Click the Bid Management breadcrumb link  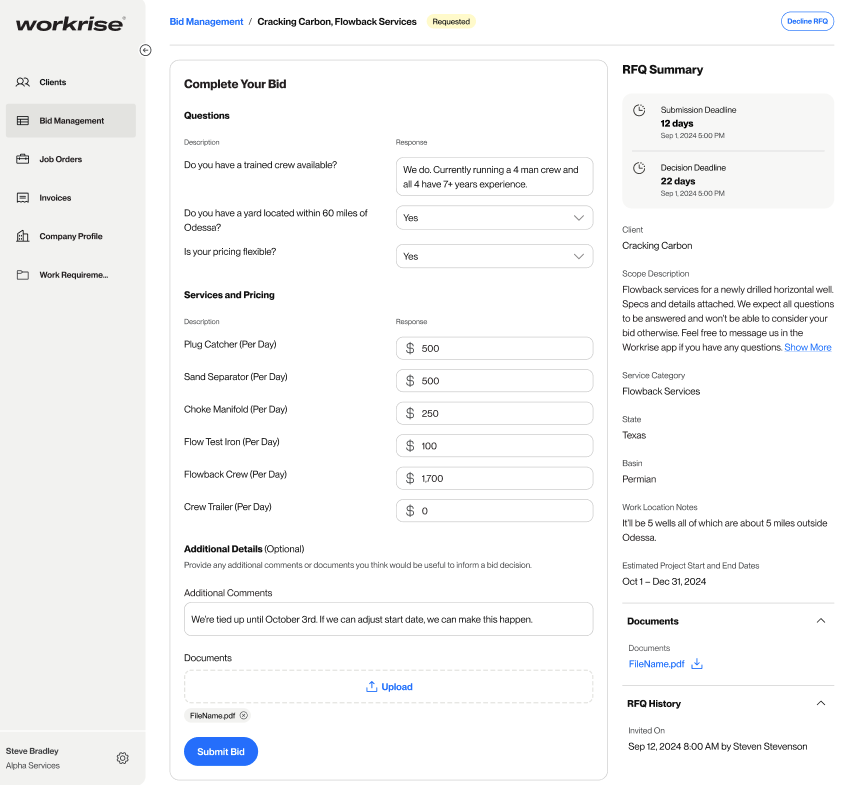[x=206, y=22]
